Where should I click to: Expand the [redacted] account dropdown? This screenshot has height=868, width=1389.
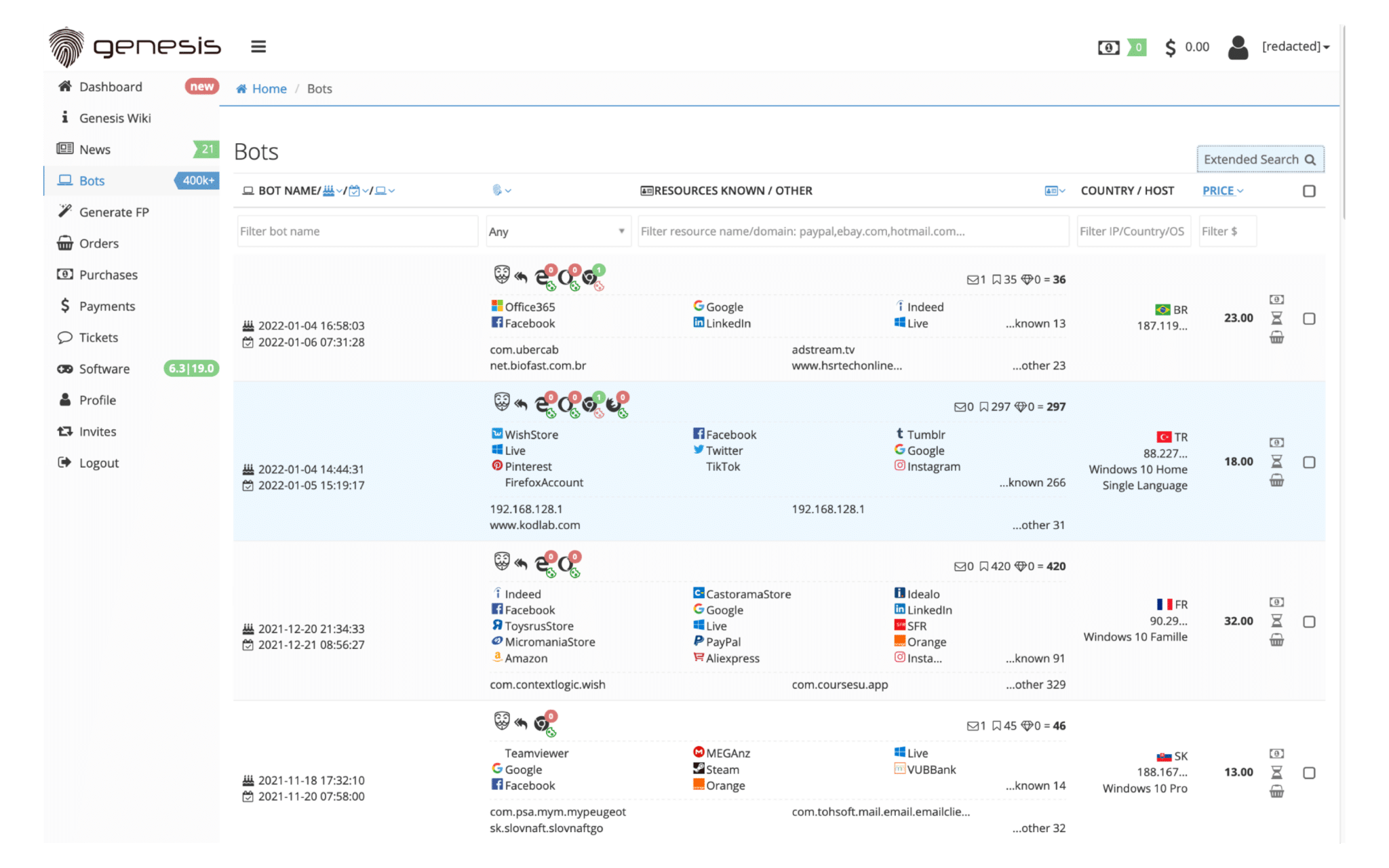(x=1295, y=47)
